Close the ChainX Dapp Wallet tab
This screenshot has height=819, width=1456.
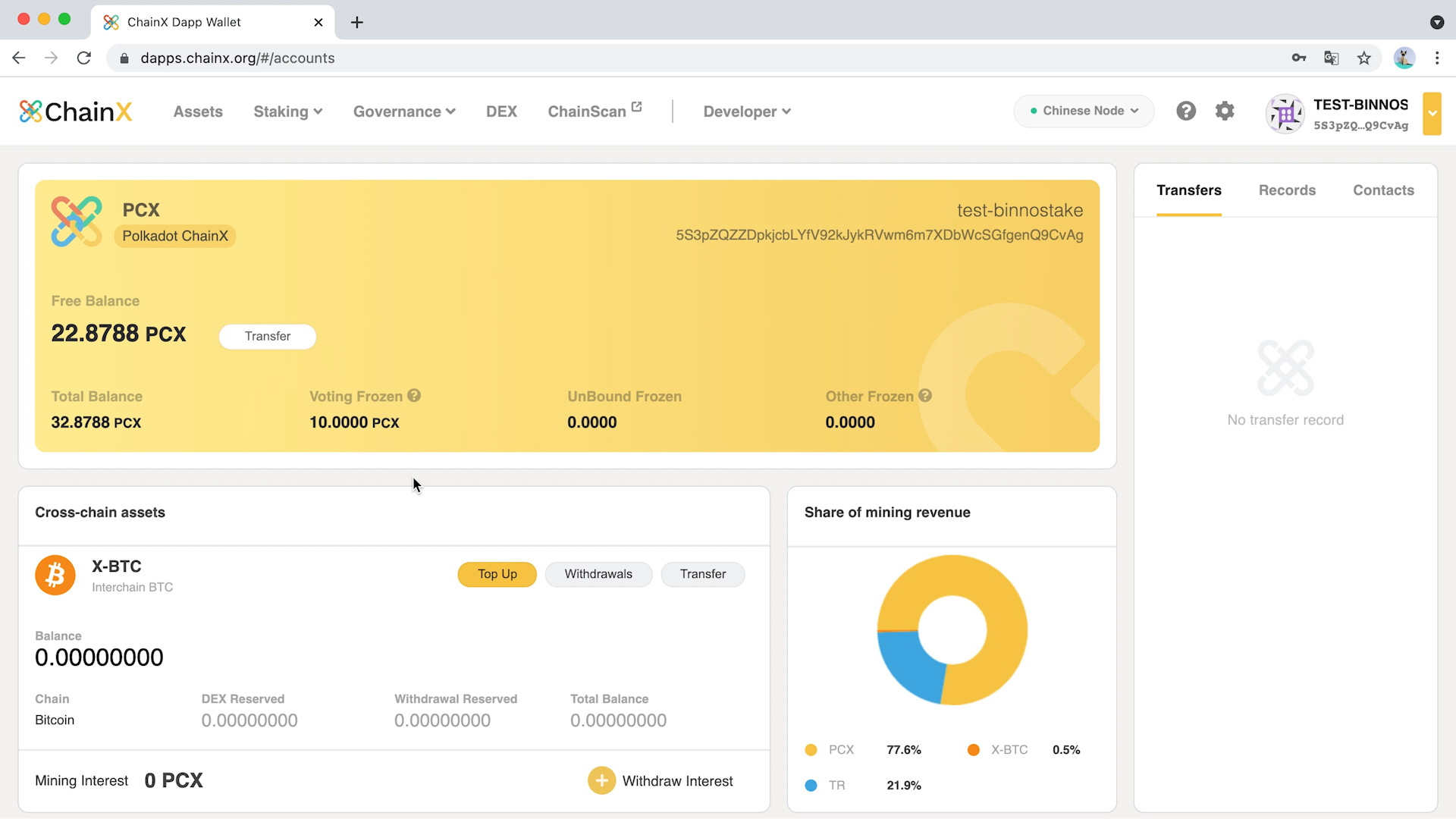[318, 22]
